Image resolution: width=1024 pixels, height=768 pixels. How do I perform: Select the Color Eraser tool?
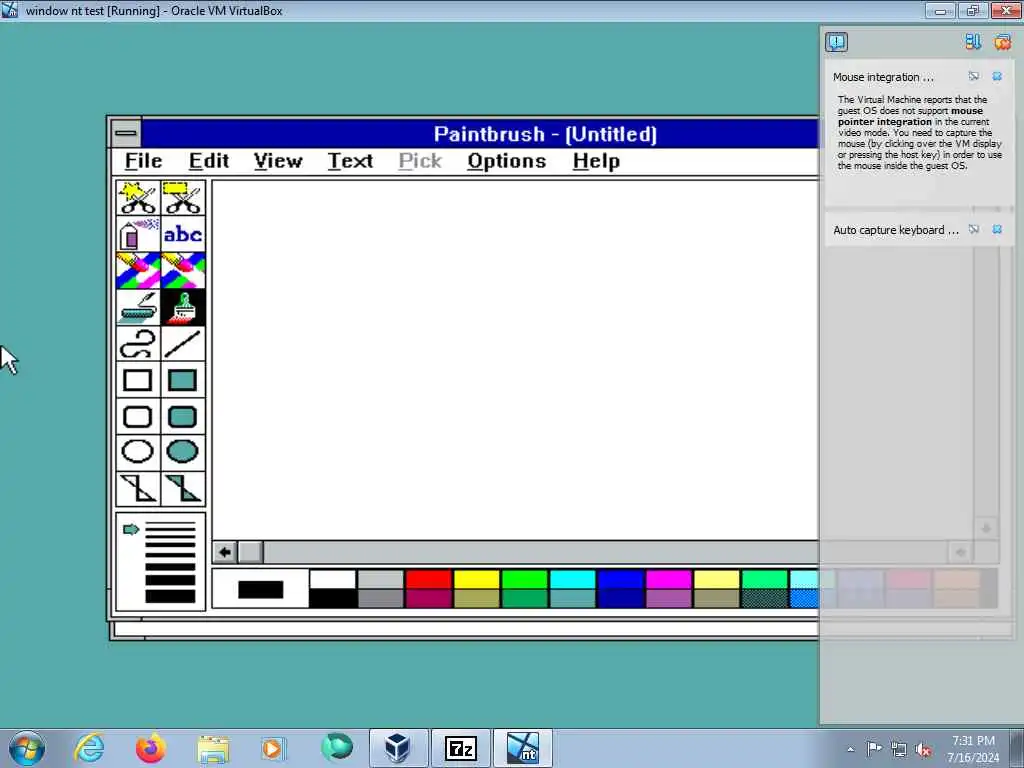(x=138, y=270)
